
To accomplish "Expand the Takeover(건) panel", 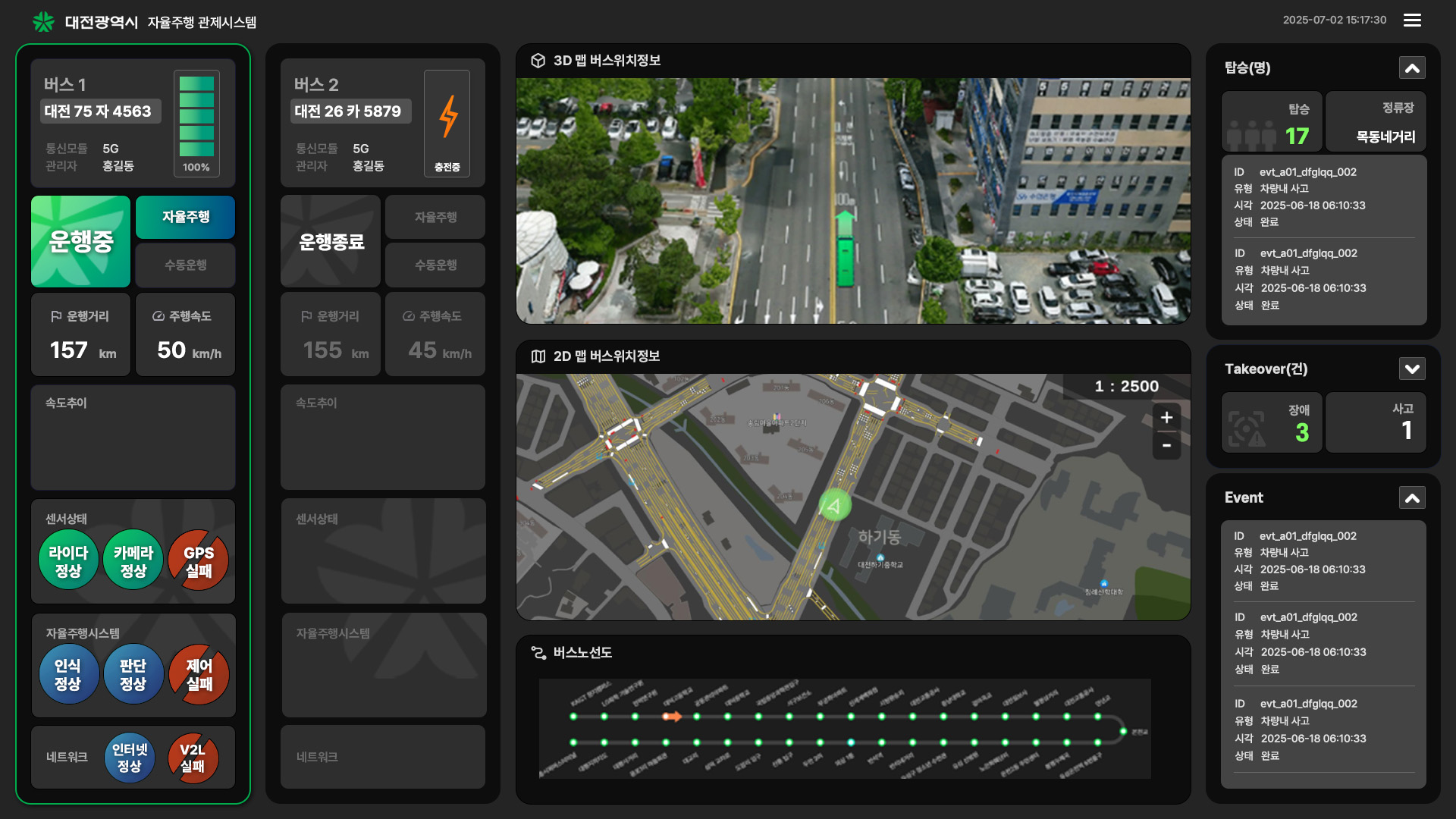I will coord(1412,369).
